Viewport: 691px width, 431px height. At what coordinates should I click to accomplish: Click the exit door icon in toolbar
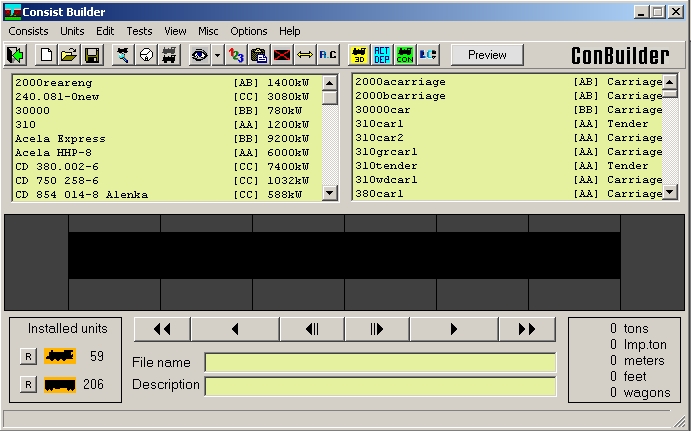tap(16, 55)
